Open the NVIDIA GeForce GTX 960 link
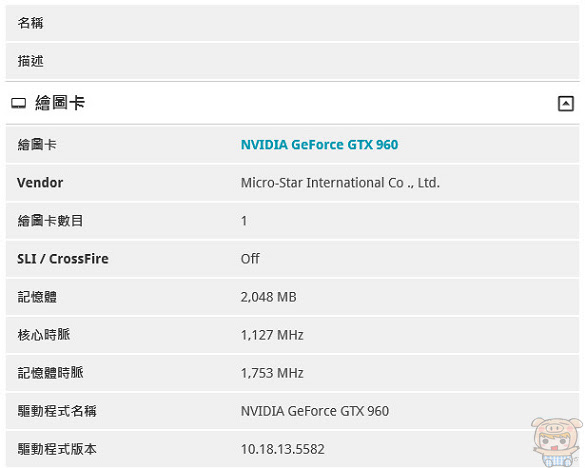 319,145
